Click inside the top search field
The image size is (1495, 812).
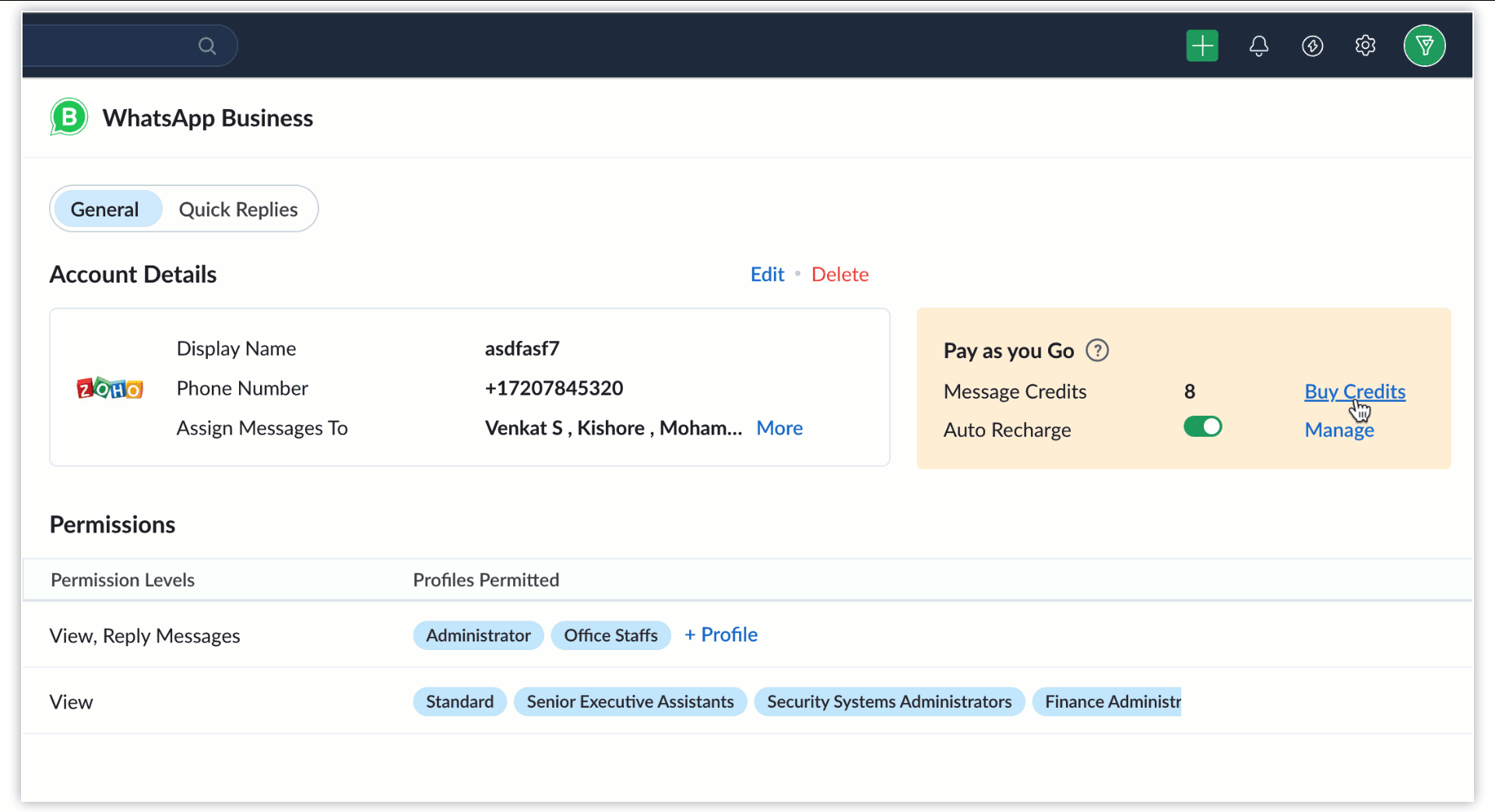129,46
